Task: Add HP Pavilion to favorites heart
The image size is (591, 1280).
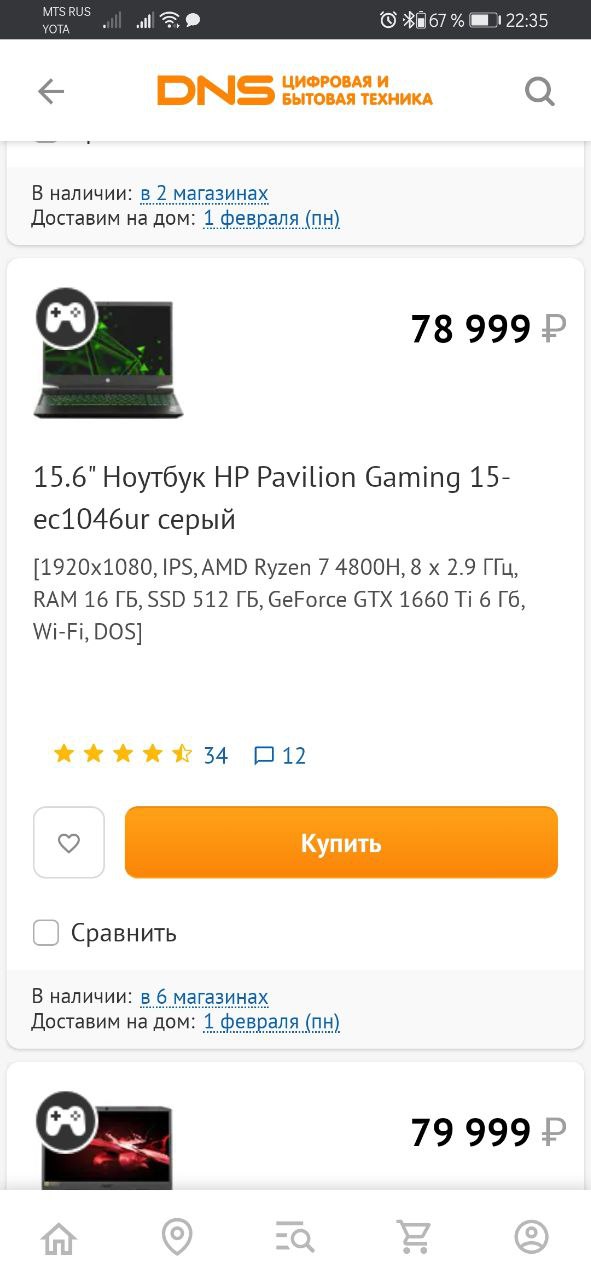Action: pyautogui.click(x=69, y=843)
